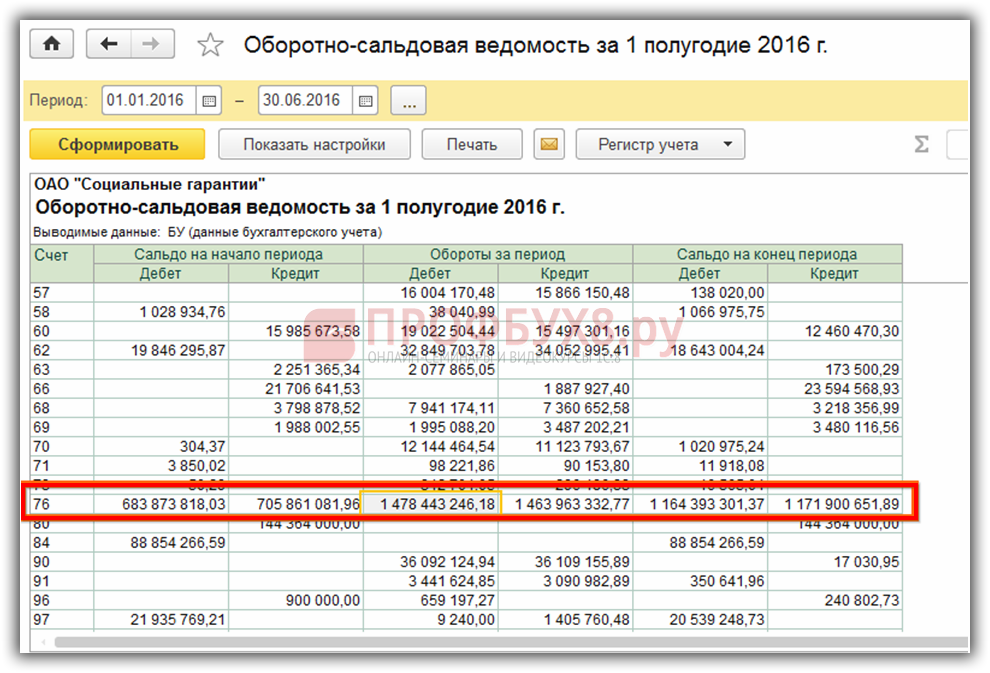Click the Сформировать button
Image resolution: width=990 pixels, height=673 pixels.
(x=117, y=145)
